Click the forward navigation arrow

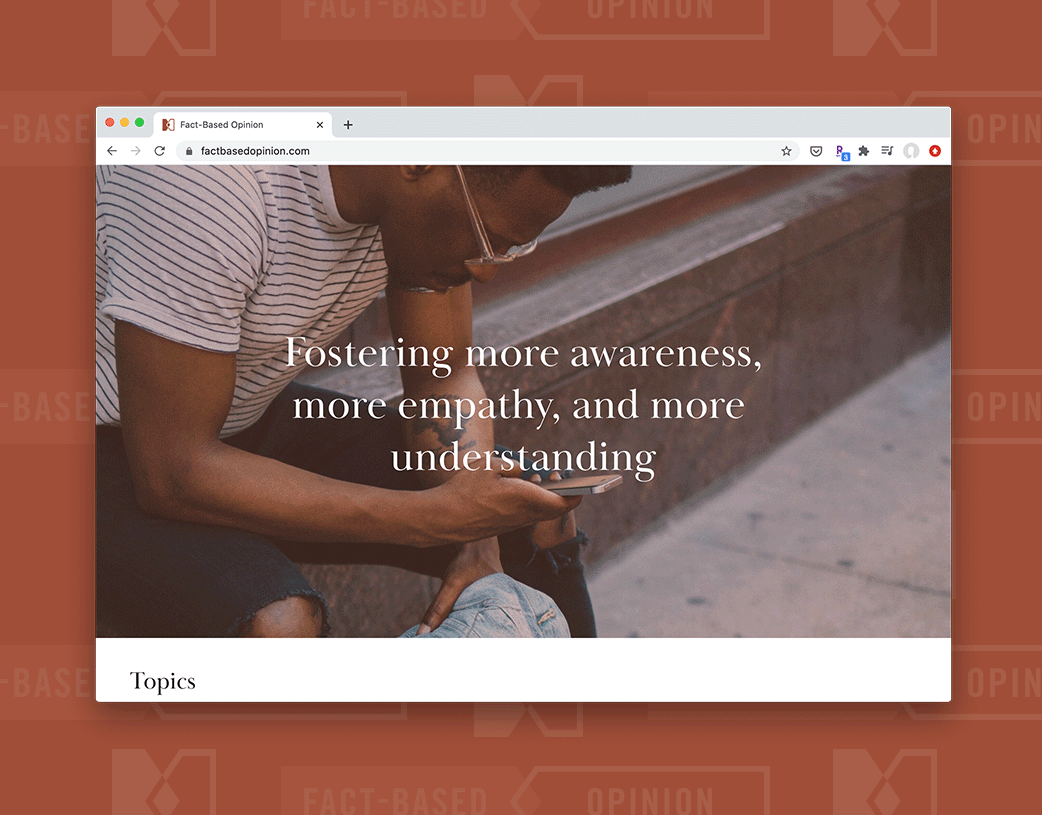[x=136, y=151]
